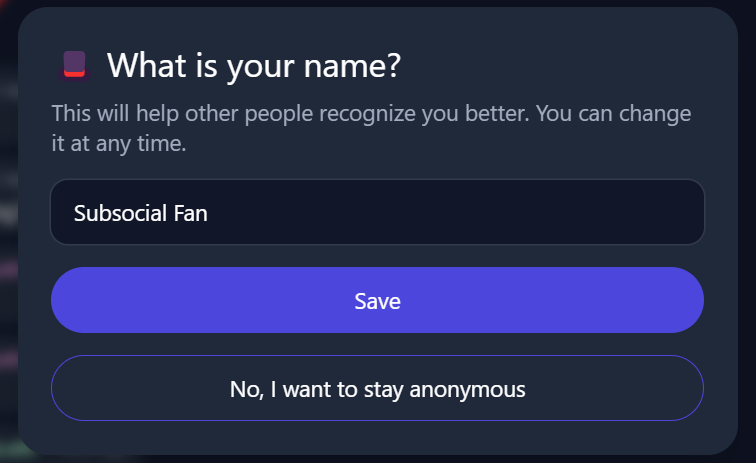Save the name Subsocial Fan

377,300
